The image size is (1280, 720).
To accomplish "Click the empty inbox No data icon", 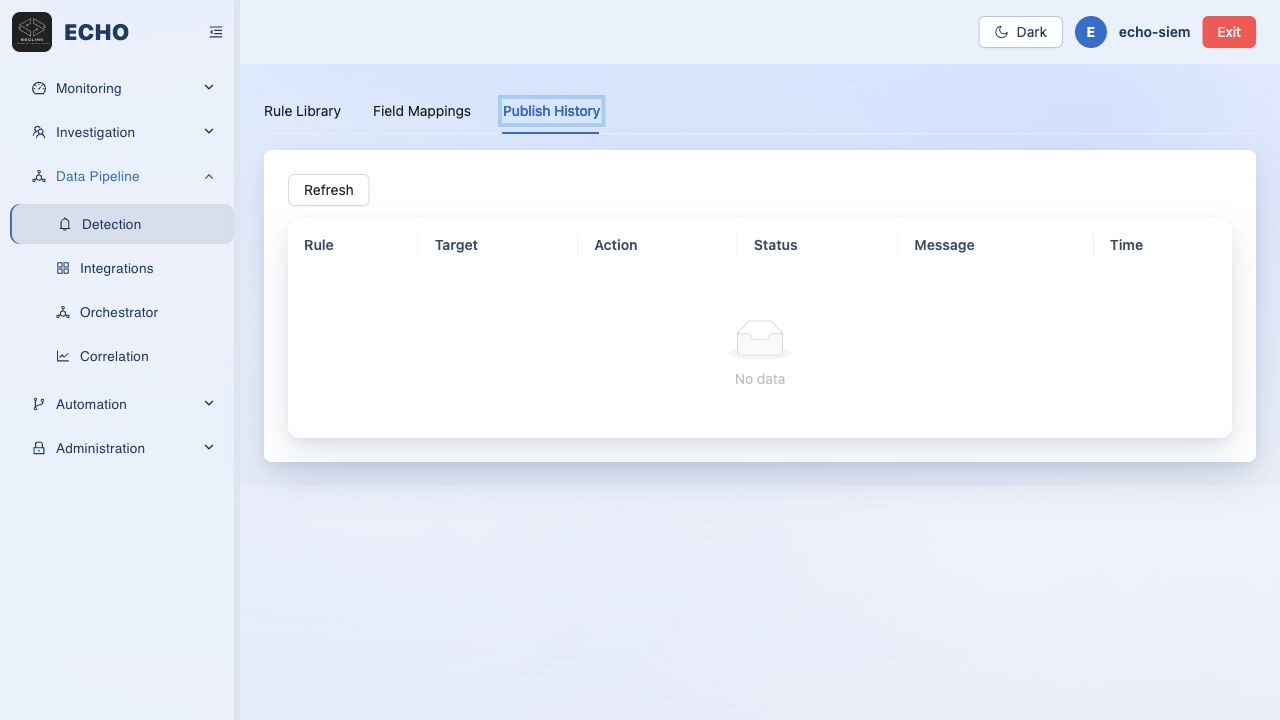I will click(760, 340).
